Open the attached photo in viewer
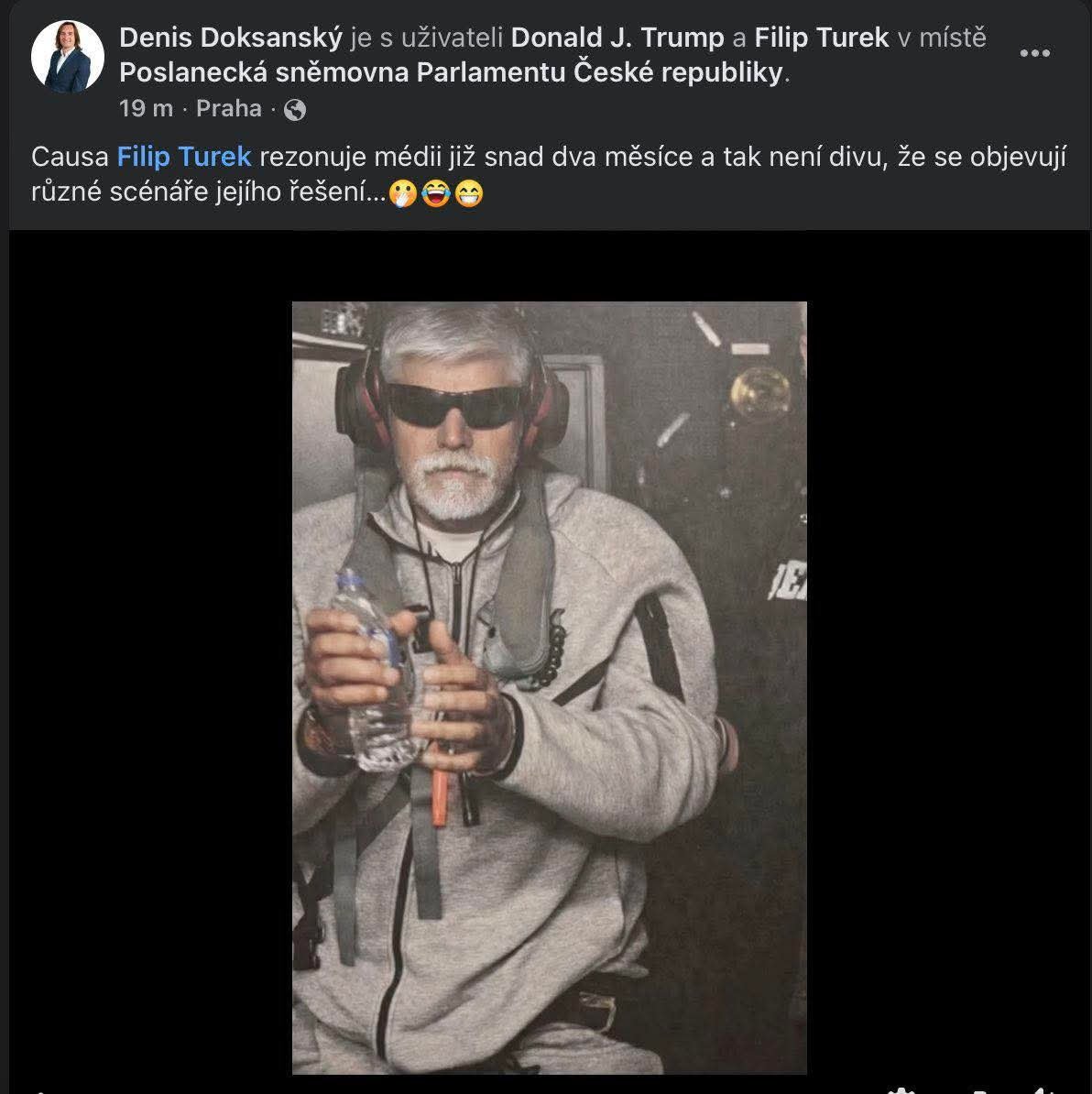Image resolution: width=1092 pixels, height=1094 pixels. (x=550, y=687)
